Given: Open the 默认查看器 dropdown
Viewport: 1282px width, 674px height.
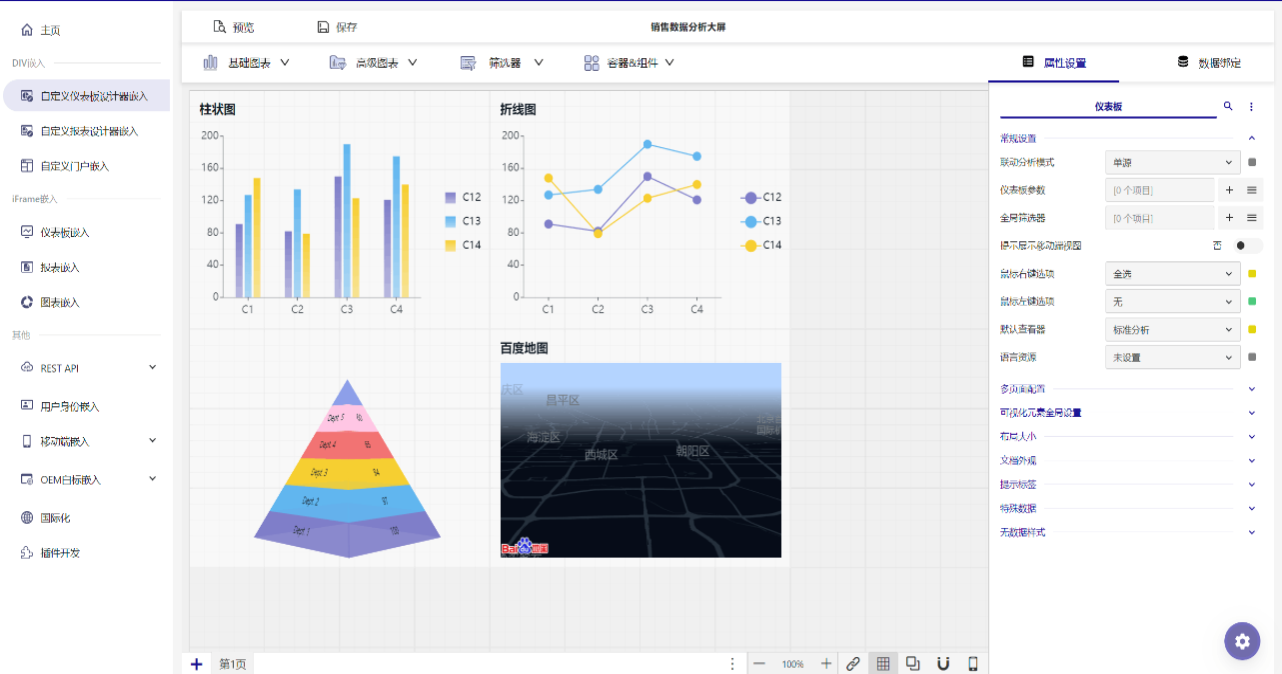Looking at the screenshot, I should (x=1173, y=329).
